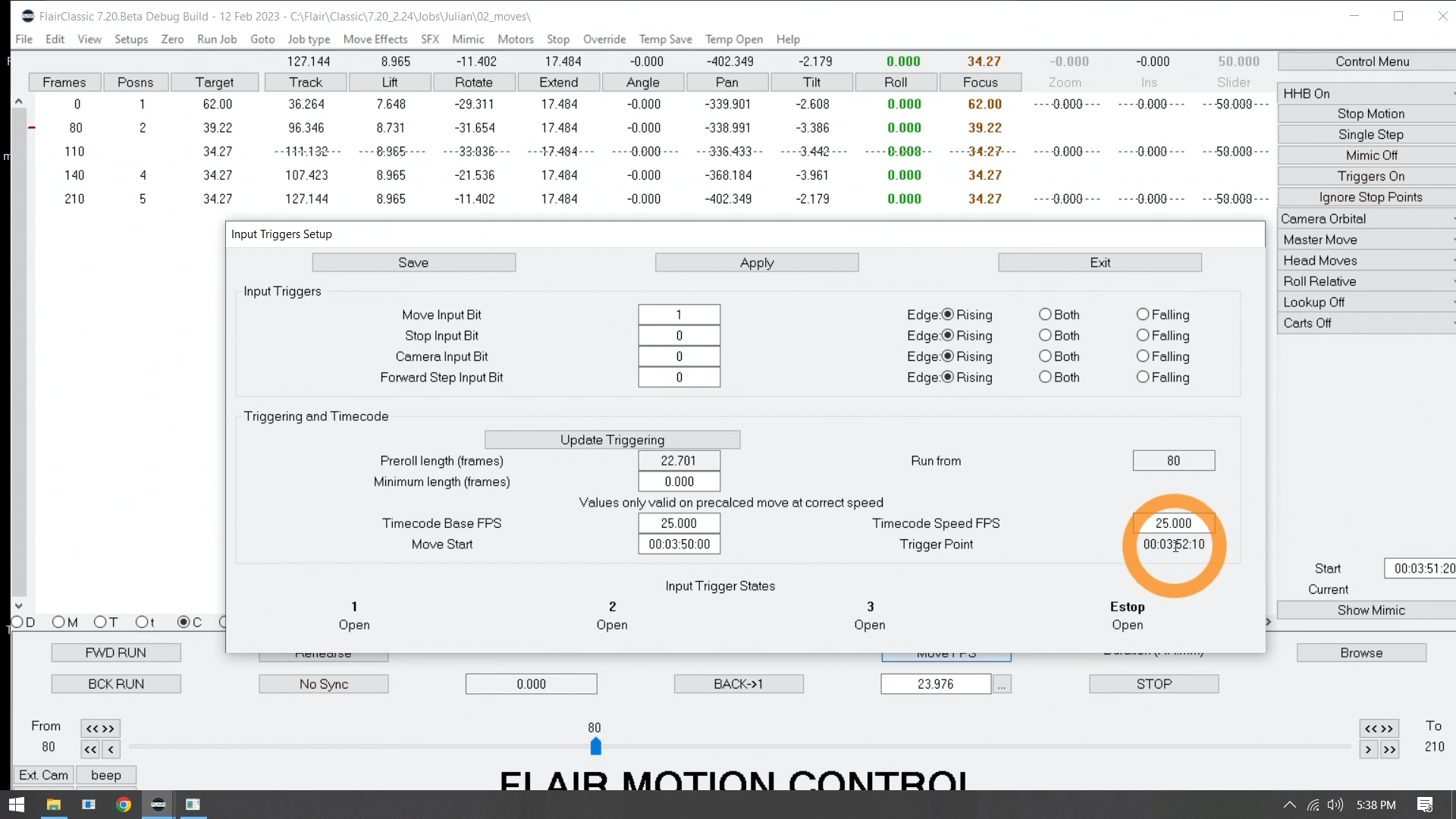Select Both edges for Forward Step Input Bit
This screenshot has width=1456, height=819.
pos(1045,377)
